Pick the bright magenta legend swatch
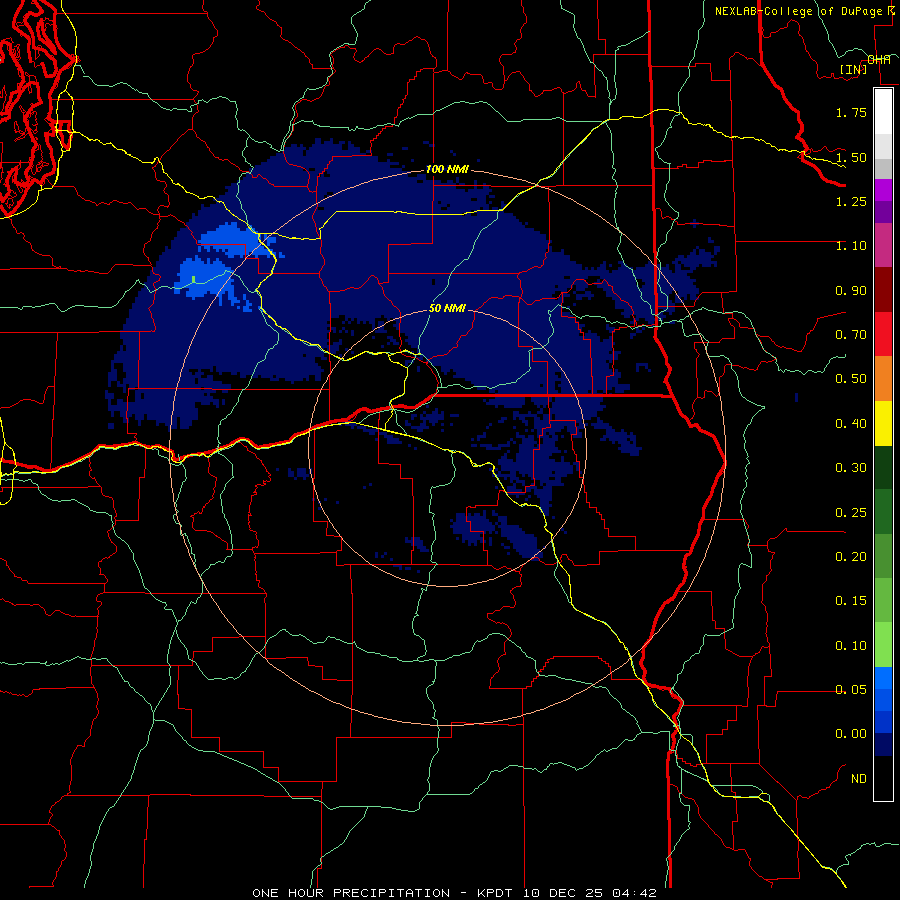 [x=883, y=190]
